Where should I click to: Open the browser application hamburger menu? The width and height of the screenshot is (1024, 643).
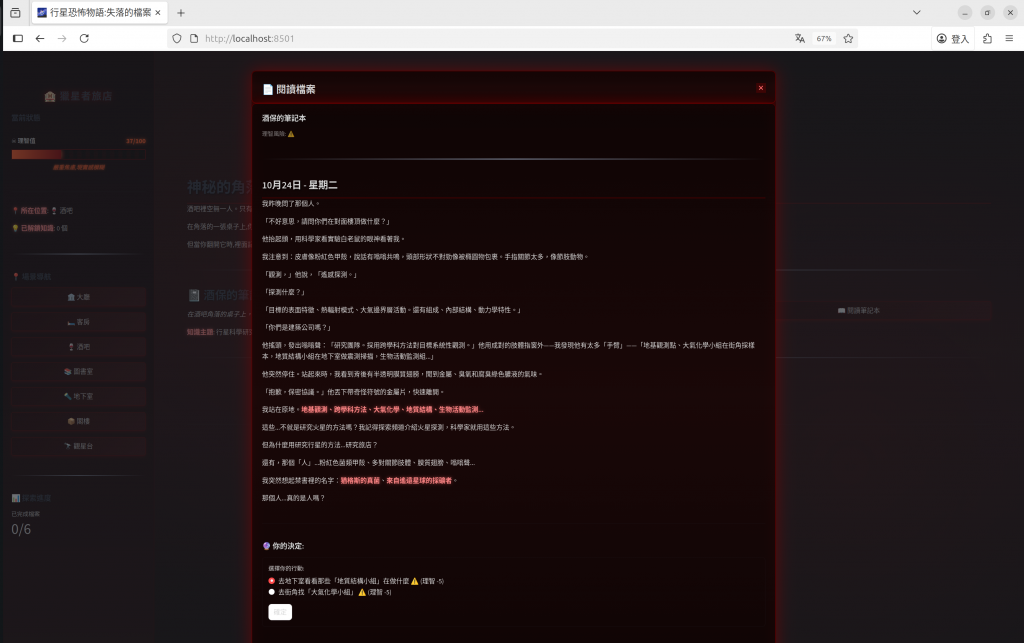(x=1009, y=39)
